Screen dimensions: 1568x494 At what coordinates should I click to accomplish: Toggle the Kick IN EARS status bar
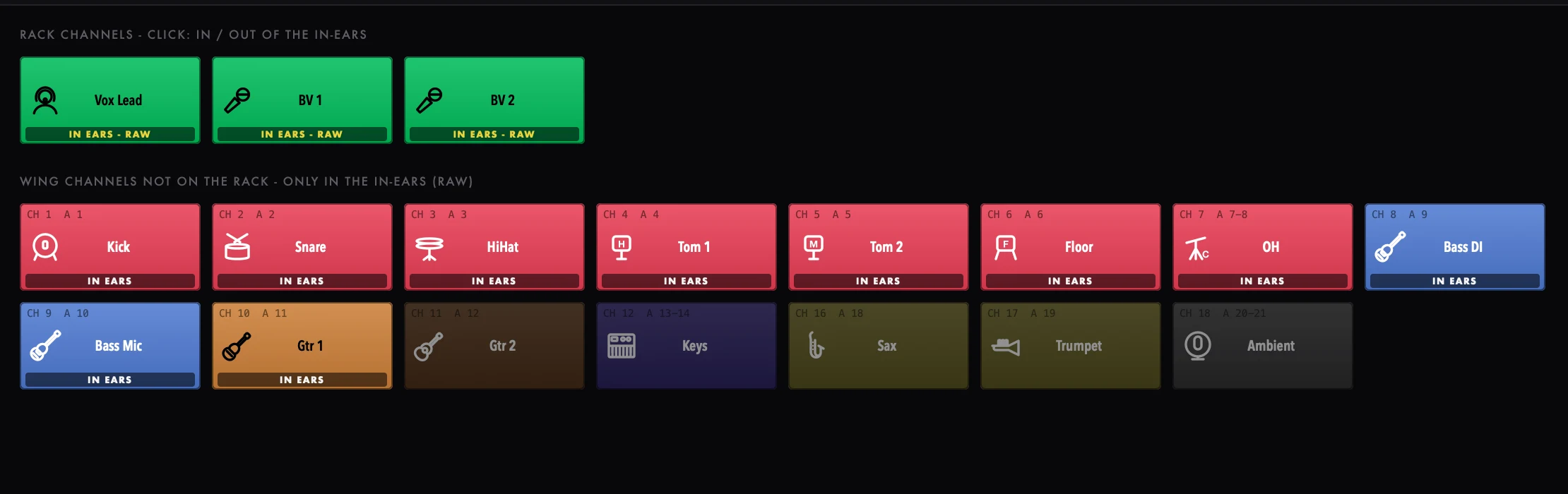tap(110, 281)
